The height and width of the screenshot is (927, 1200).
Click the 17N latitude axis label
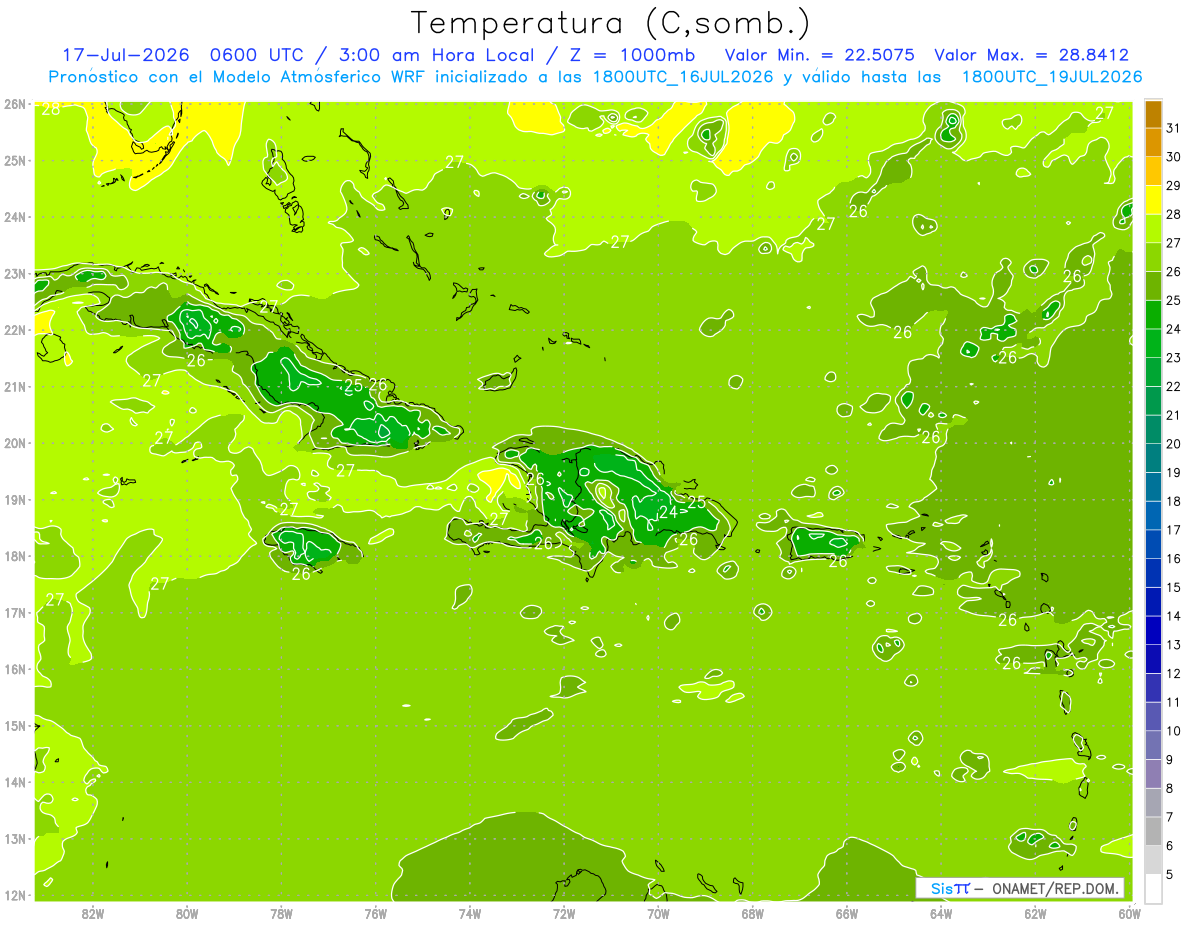click(14, 612)
